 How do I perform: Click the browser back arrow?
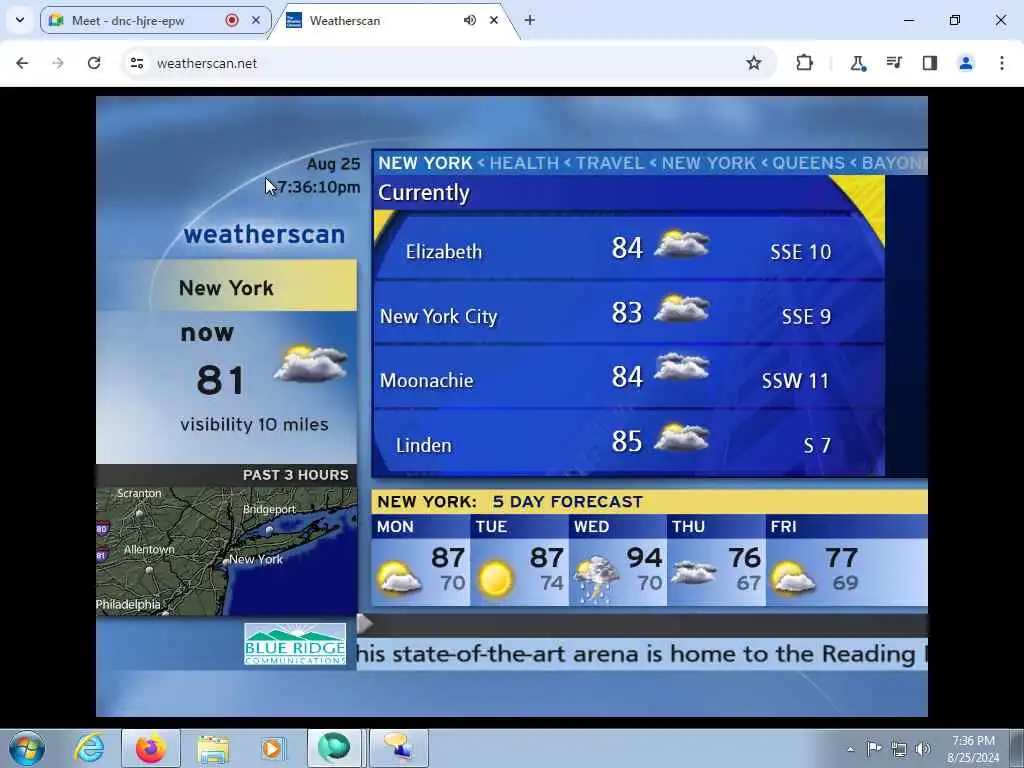(x=22, y=63)
